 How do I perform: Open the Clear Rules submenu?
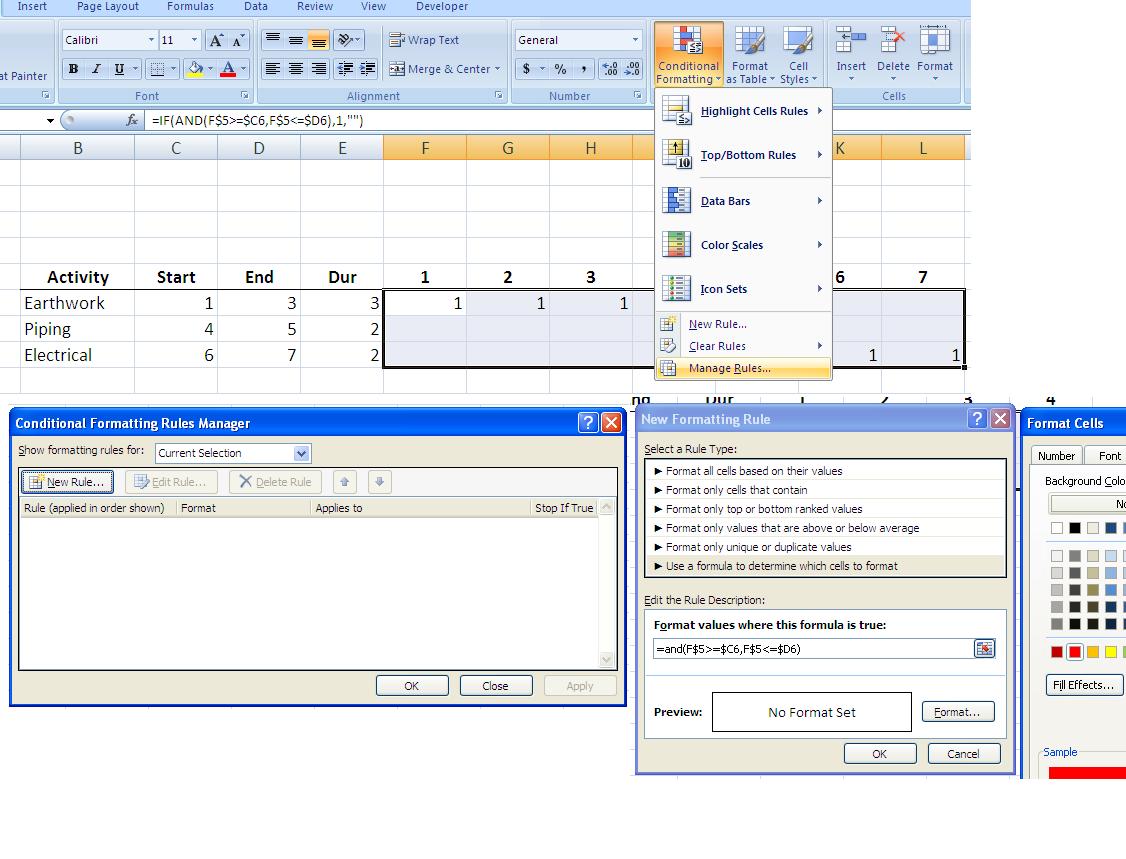(x=743, y=346)
